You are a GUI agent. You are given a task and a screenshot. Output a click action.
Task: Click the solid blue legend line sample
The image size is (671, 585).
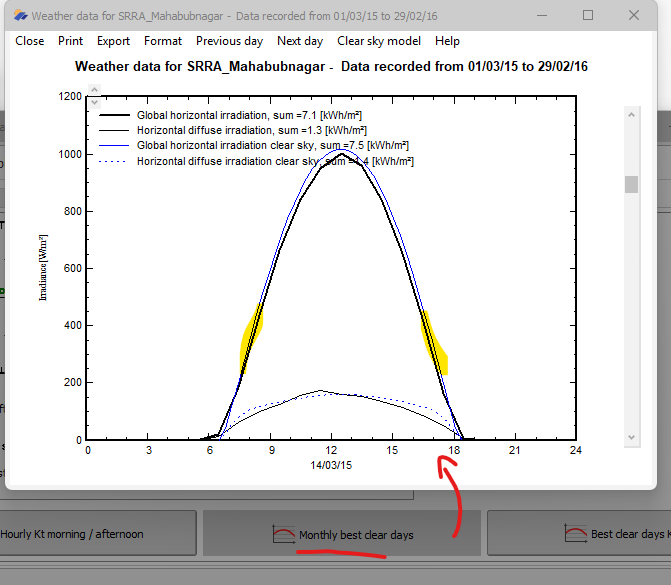(x=114, y=146)
